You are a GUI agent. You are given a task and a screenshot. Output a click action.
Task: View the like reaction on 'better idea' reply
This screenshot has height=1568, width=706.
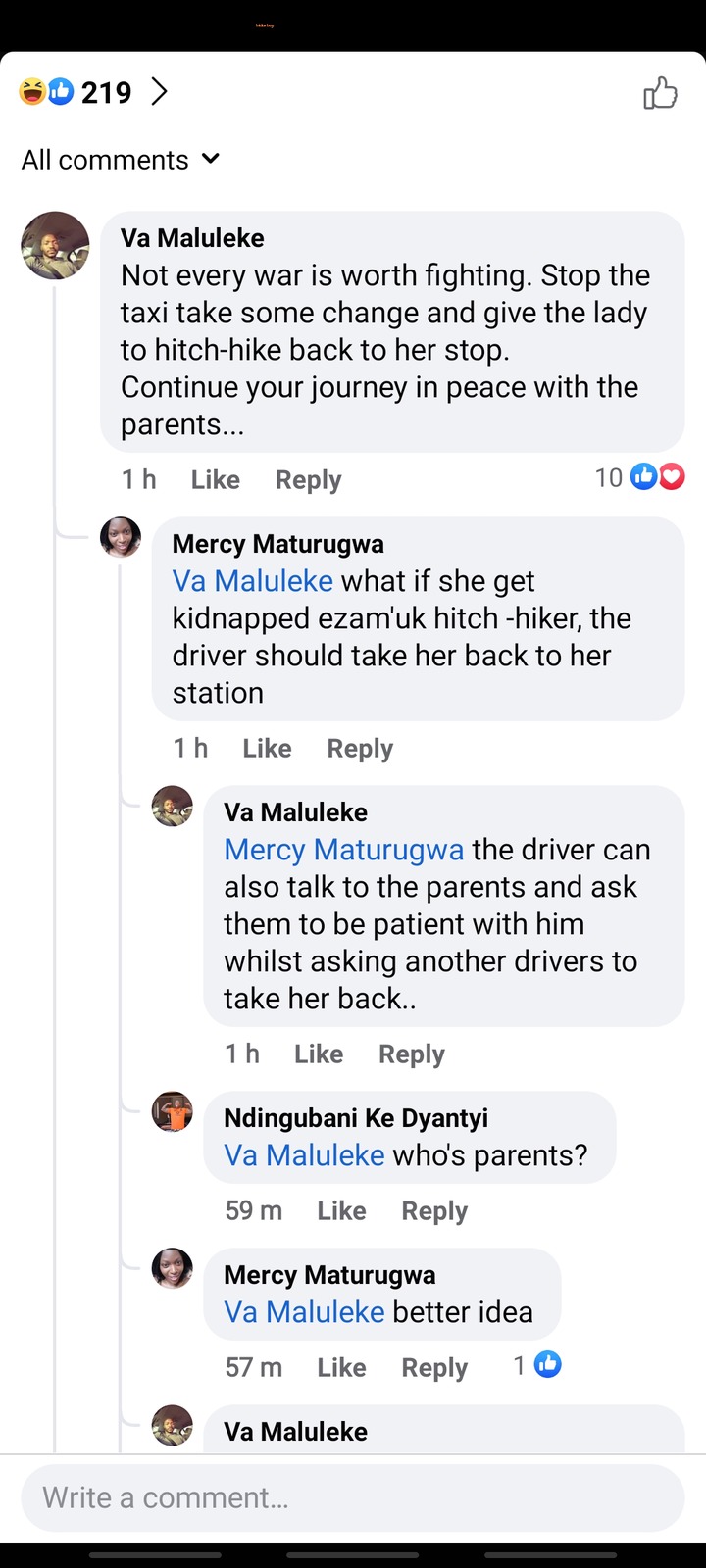point(538,1365)
